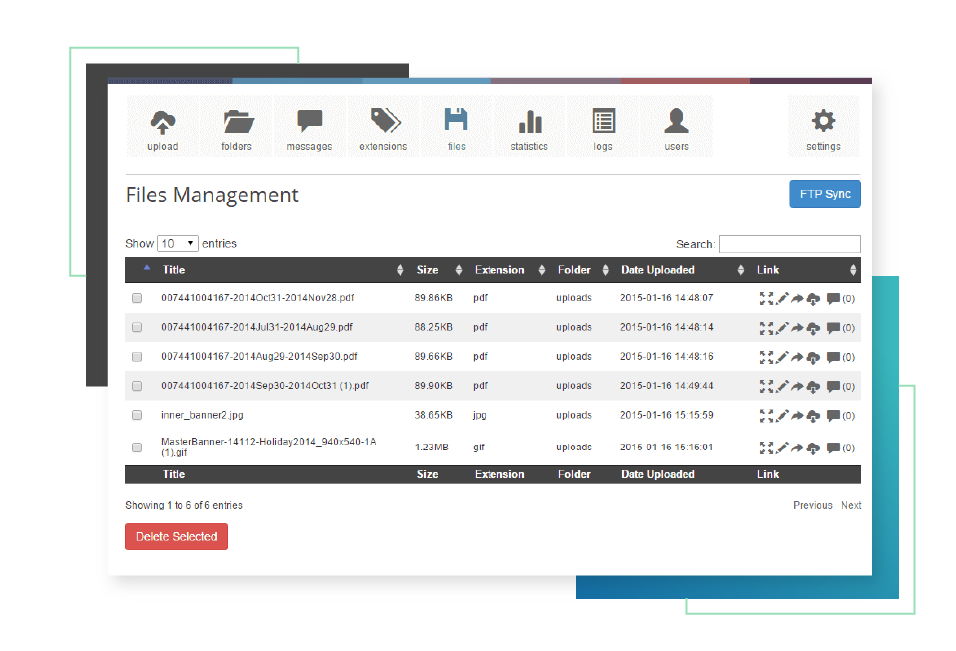Viewport: 956px width, 651px height.
Task: Expand fullscreen preview for MasterBanner gif row
Action: pyautogui.click(x=766, y=448)
